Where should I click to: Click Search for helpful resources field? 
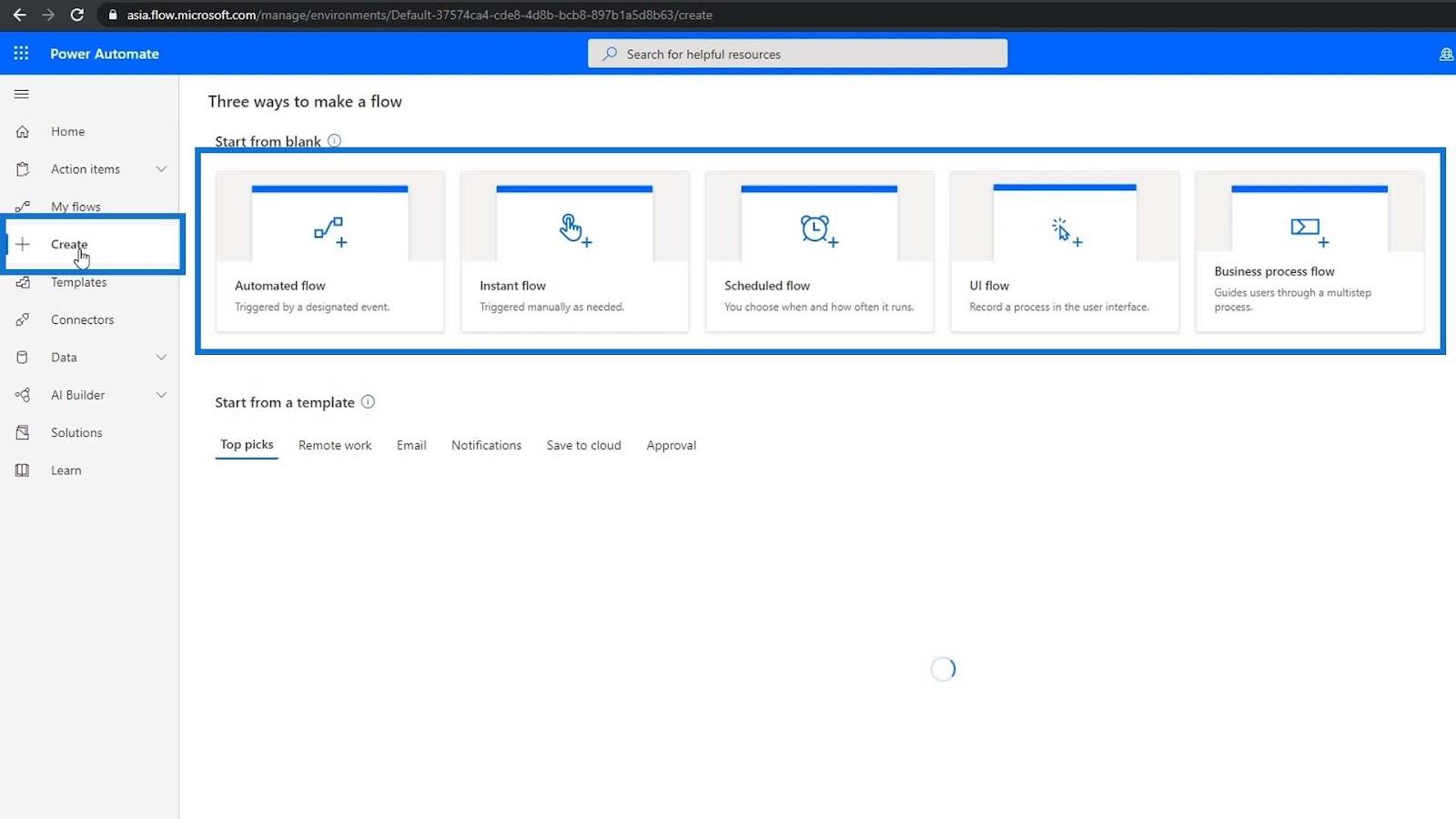(x=797, y=54)
